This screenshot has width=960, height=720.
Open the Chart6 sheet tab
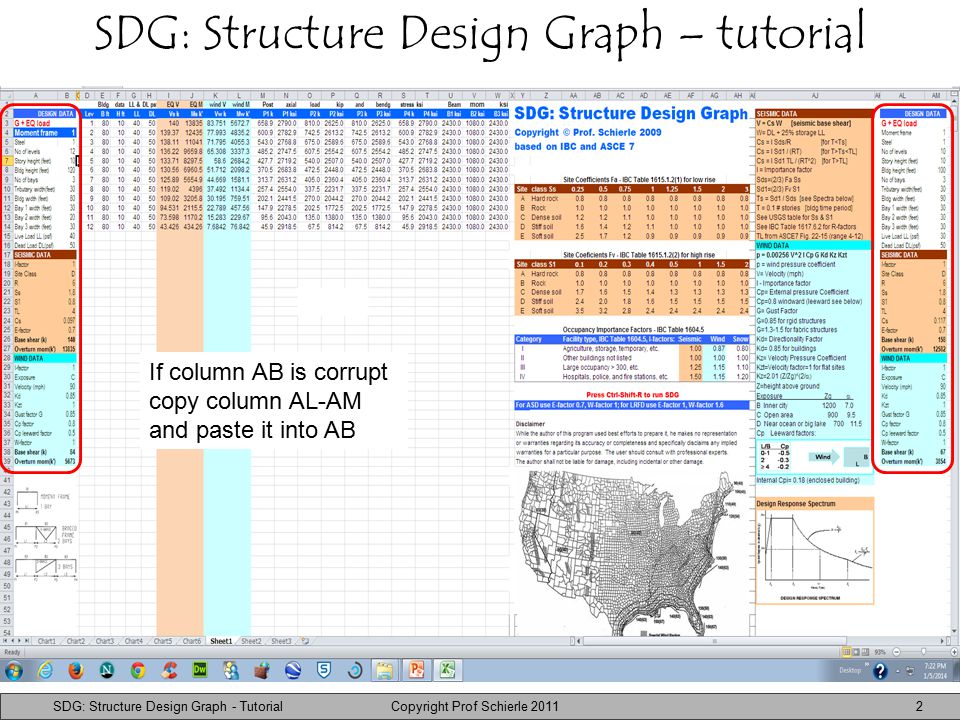point(192,641)
